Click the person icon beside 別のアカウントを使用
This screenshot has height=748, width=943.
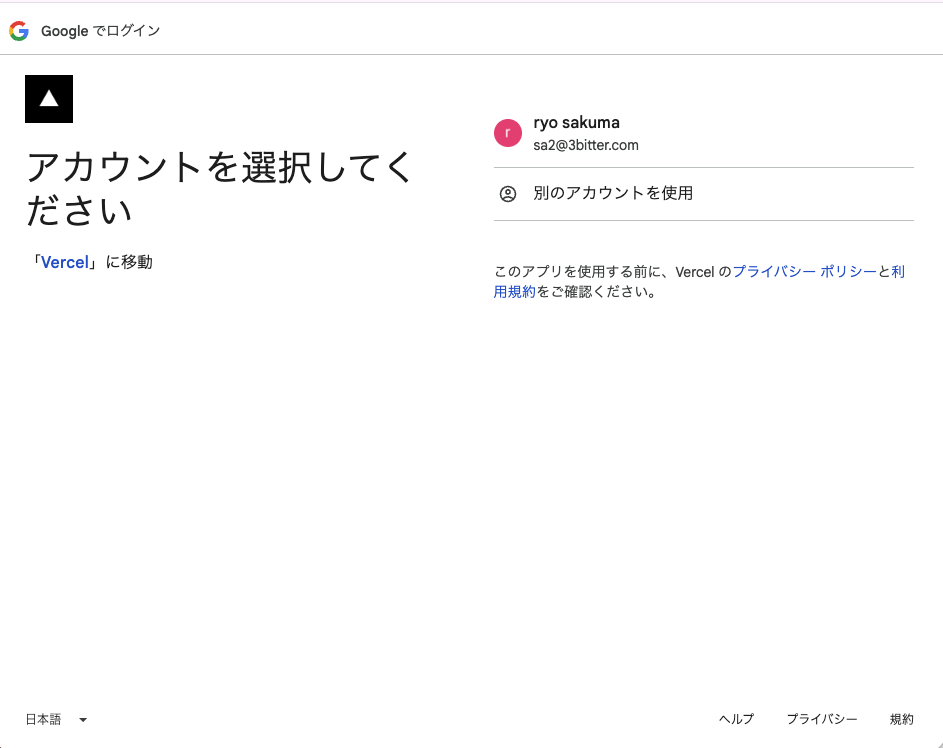point(507,193)
